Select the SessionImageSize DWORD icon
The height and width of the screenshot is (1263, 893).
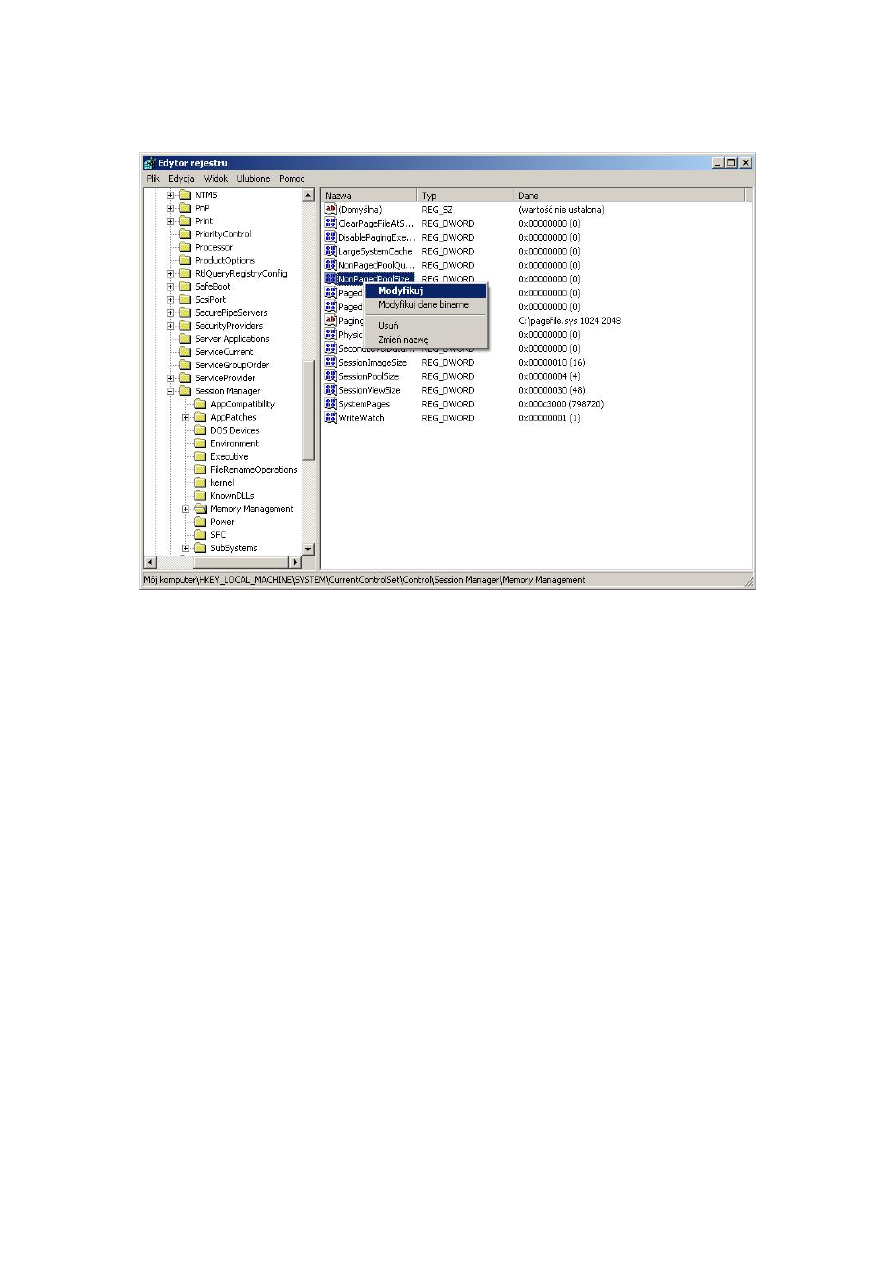pyautogui.click(x=330, y=362)
